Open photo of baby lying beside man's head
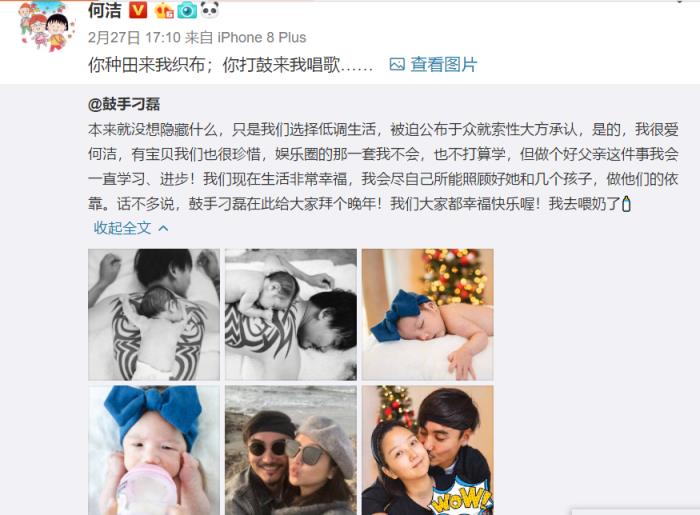700x515 pixels. click(x=291, y=314)
